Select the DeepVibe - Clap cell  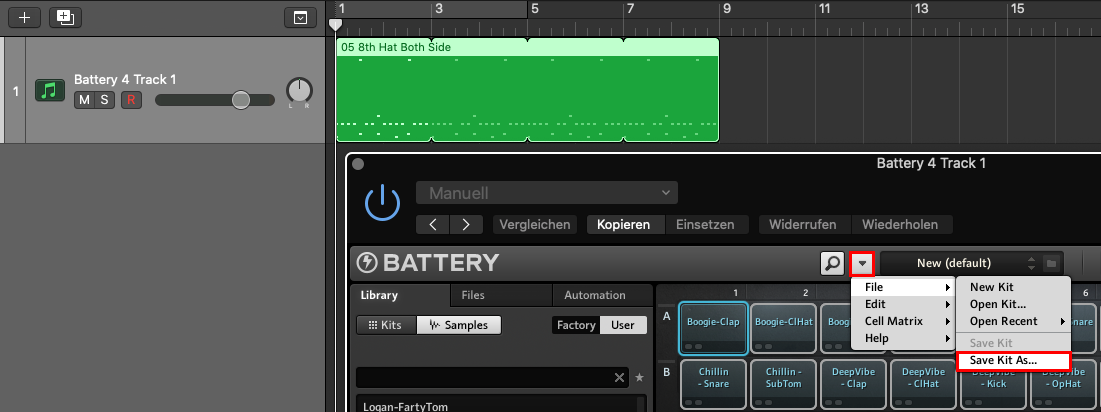pyautogui.click(x=854, y=385)
